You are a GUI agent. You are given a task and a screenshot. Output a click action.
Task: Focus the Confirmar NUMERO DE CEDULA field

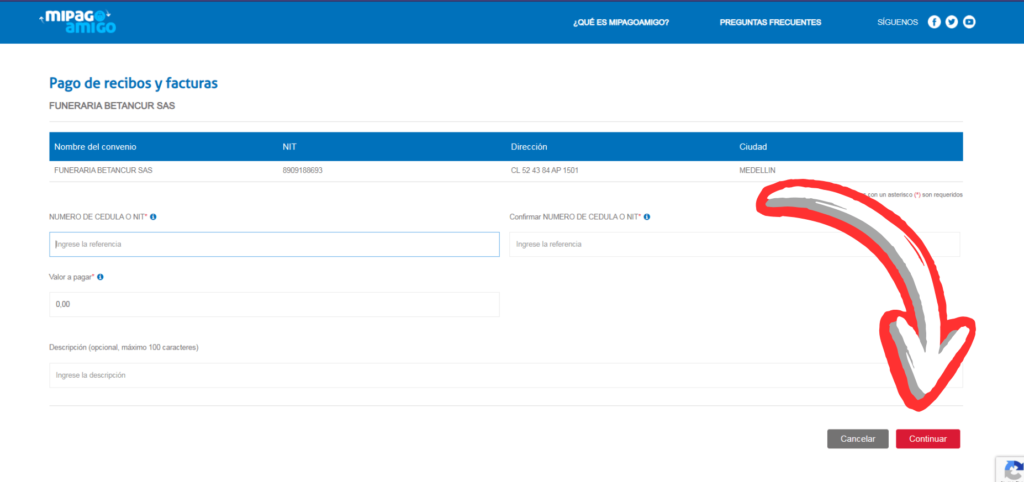click(735, 244)
